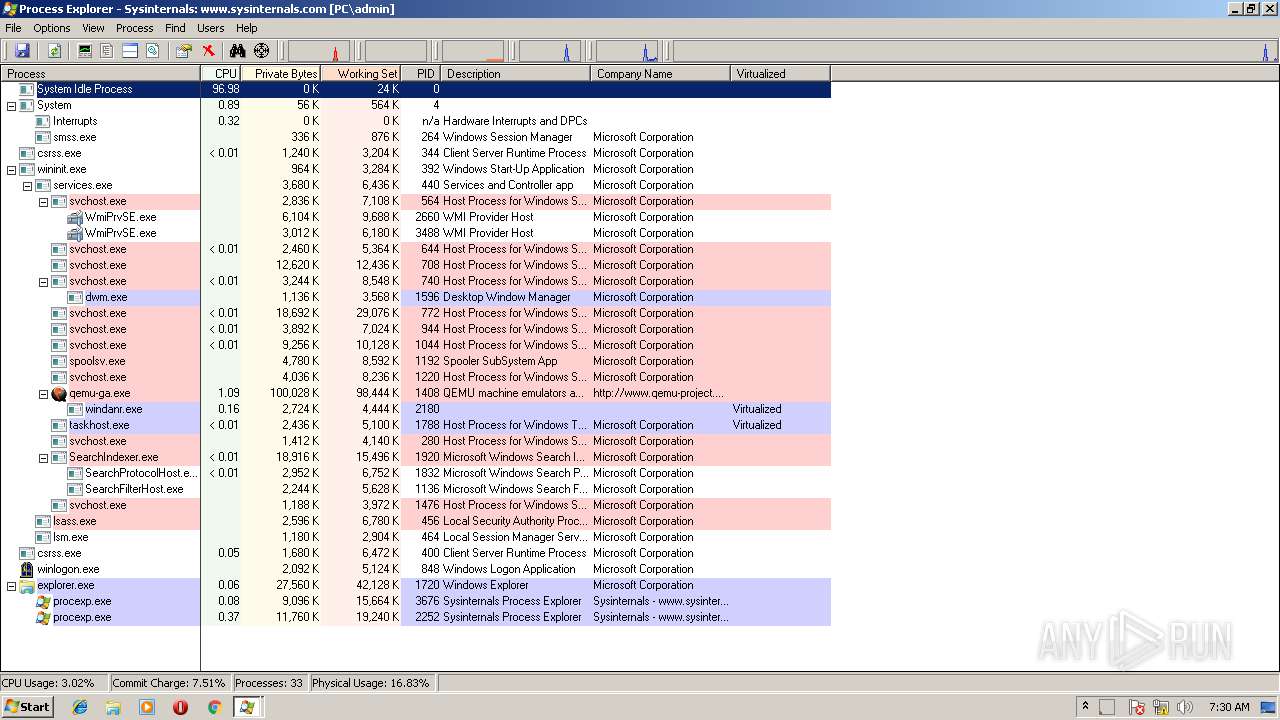Screen dimensions: 1280x720
Task: Collapse the qemu-ga.exe tree node
Action: tap(43, 393)
